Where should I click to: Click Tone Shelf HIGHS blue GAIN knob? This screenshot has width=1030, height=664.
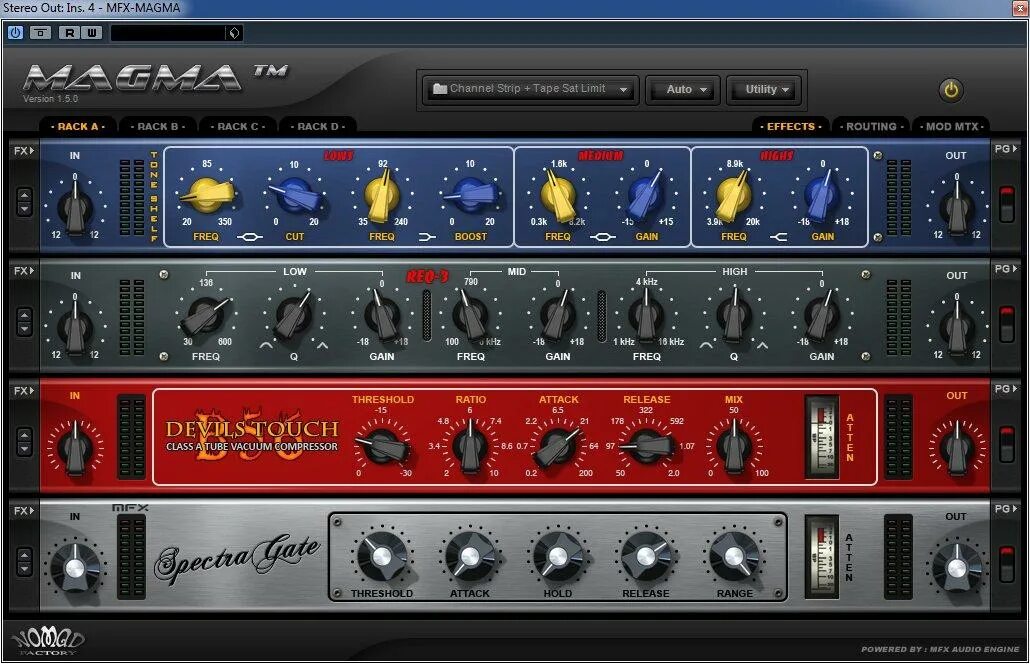pos(821,196)
